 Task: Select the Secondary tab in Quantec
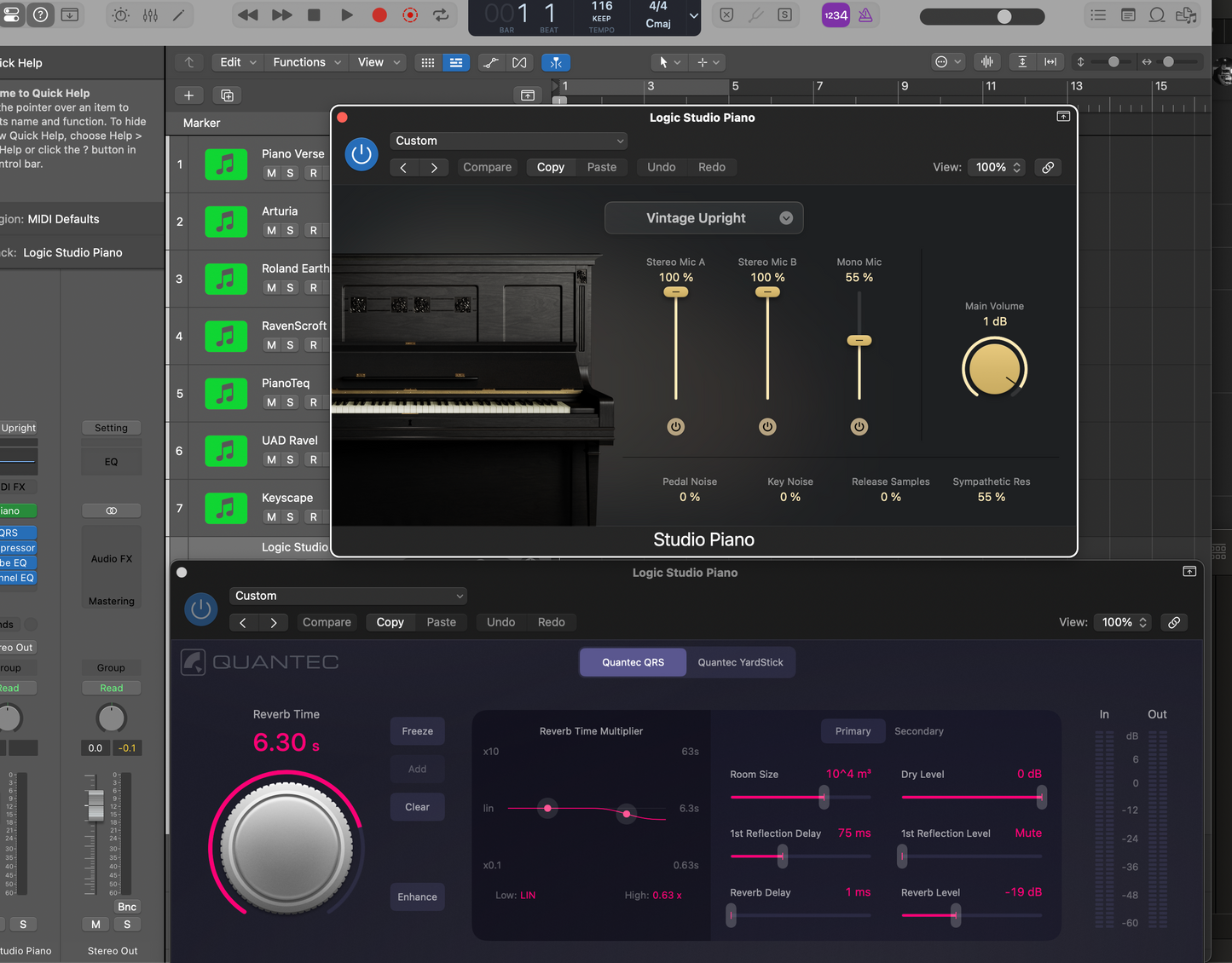click(x=918, y=731)
